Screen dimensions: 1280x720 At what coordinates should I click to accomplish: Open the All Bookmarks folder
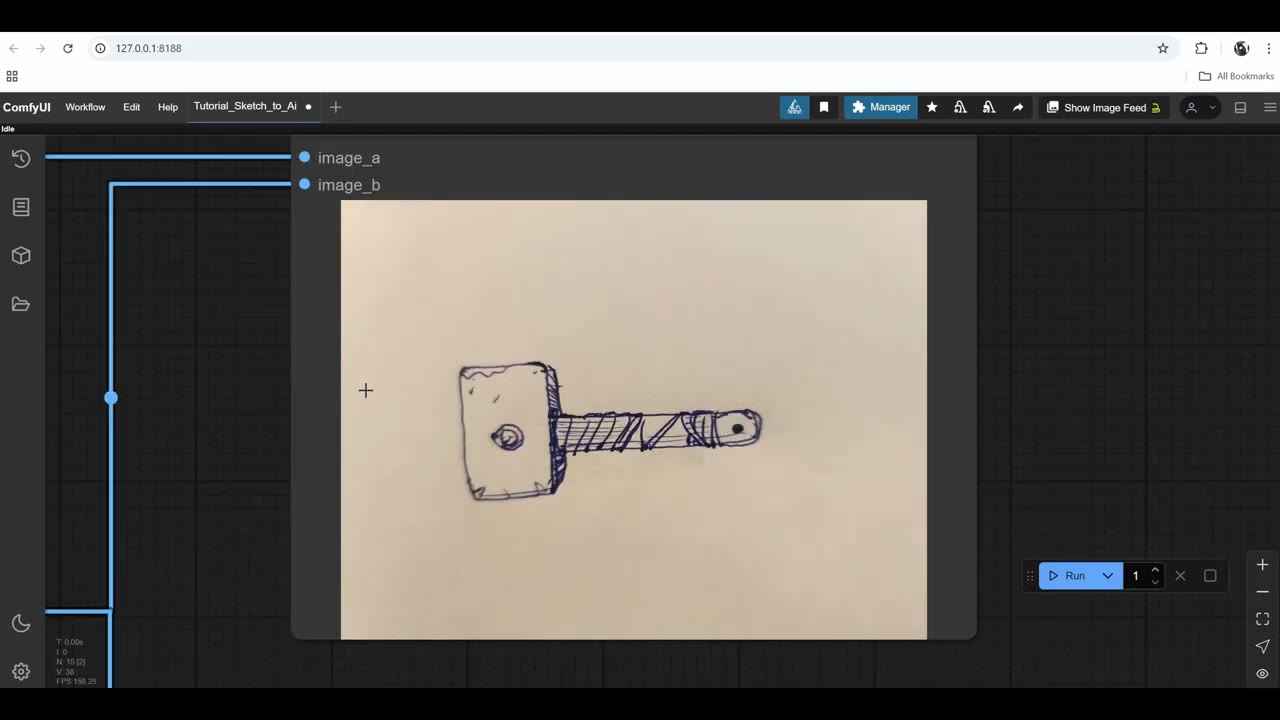[x=1236, y=76]
